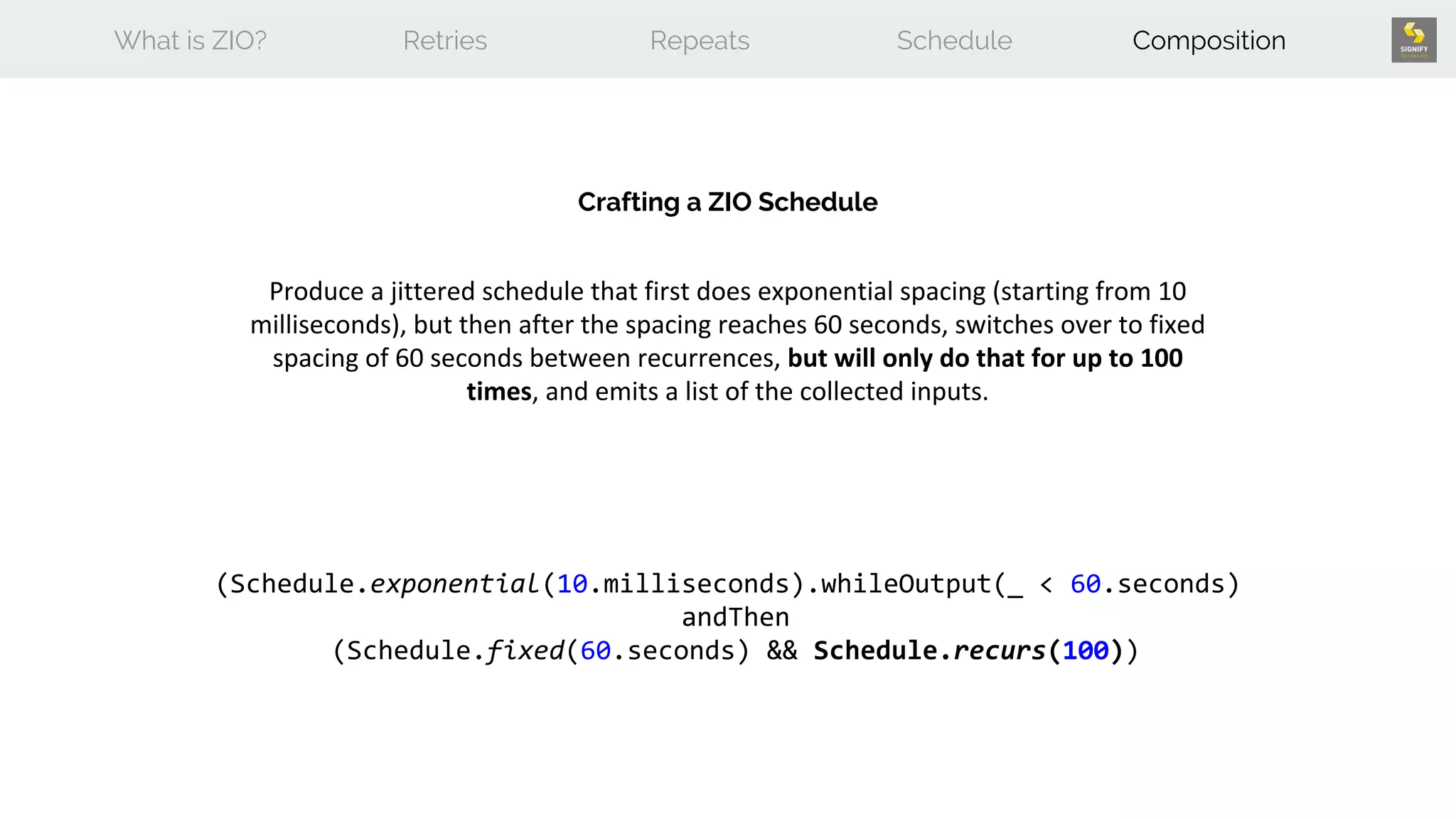Click the bold 'Schedule.recurs(100)' code
1456x819 pixels.
click(x=968, y=651)
